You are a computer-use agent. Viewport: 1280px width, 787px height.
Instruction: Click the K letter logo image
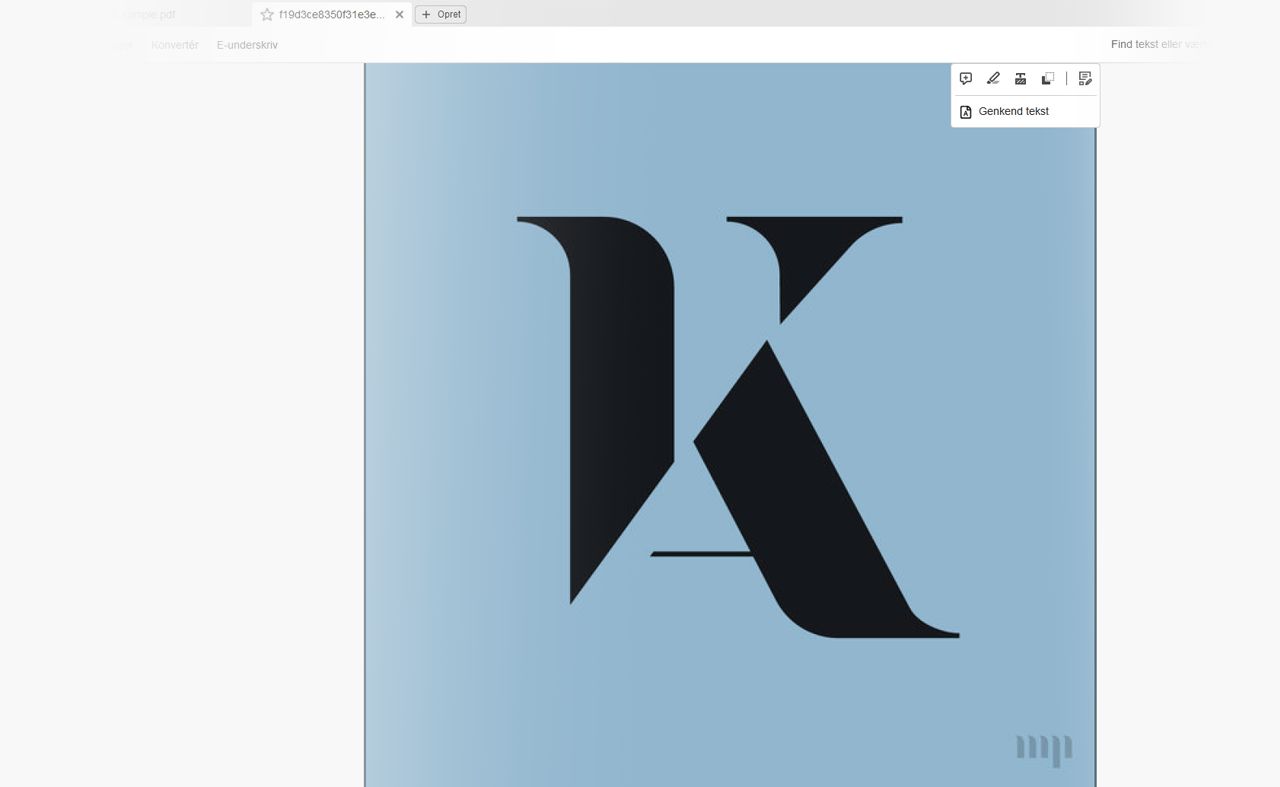[x=738, y=427]
